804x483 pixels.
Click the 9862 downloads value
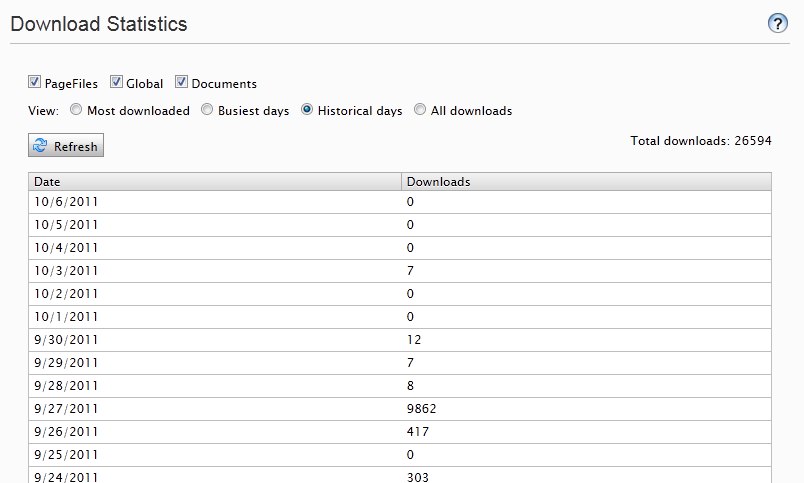point(421,408)
